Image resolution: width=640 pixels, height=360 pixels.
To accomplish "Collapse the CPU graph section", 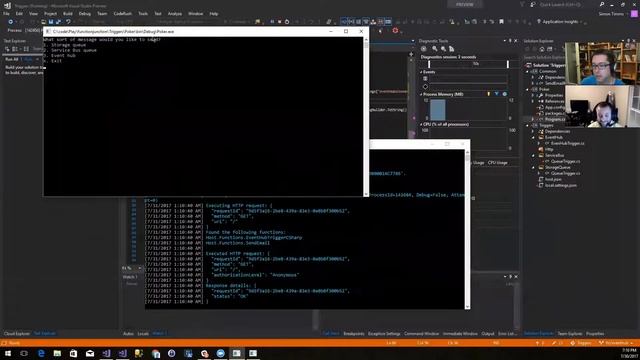I will [x=421, y=124].
